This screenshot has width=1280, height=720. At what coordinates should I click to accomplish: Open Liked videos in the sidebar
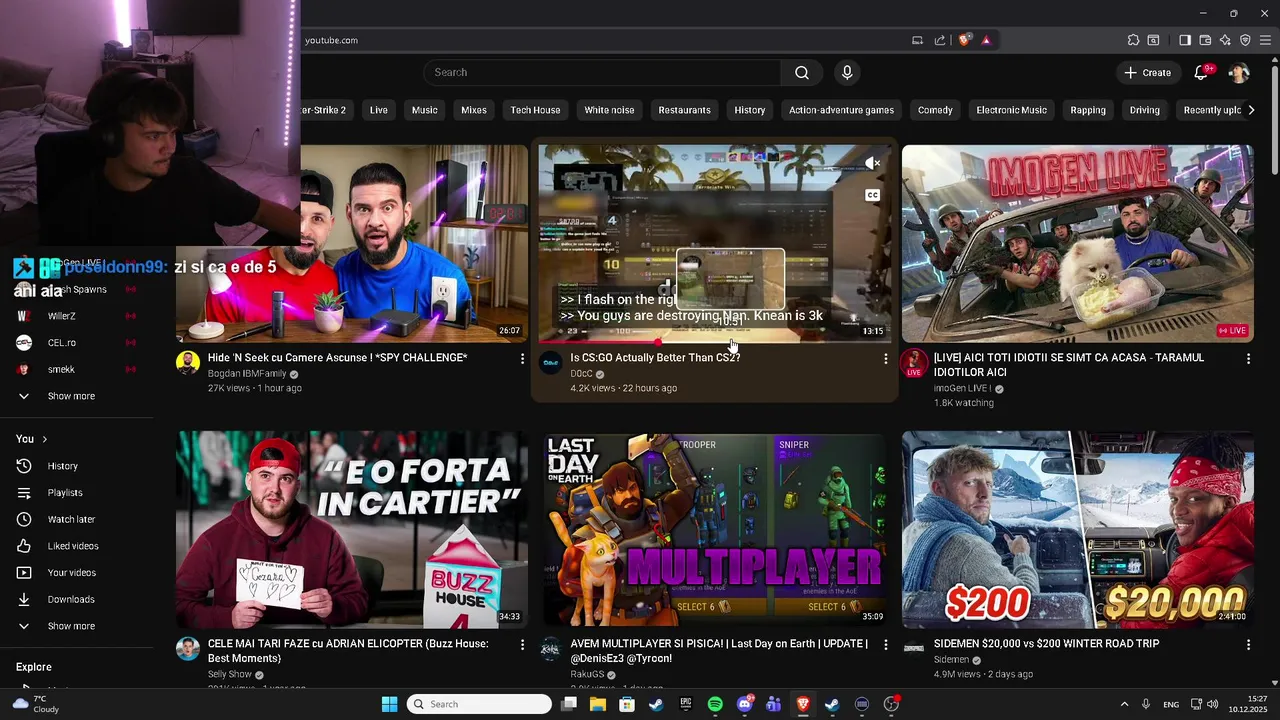tap(73, 546)
